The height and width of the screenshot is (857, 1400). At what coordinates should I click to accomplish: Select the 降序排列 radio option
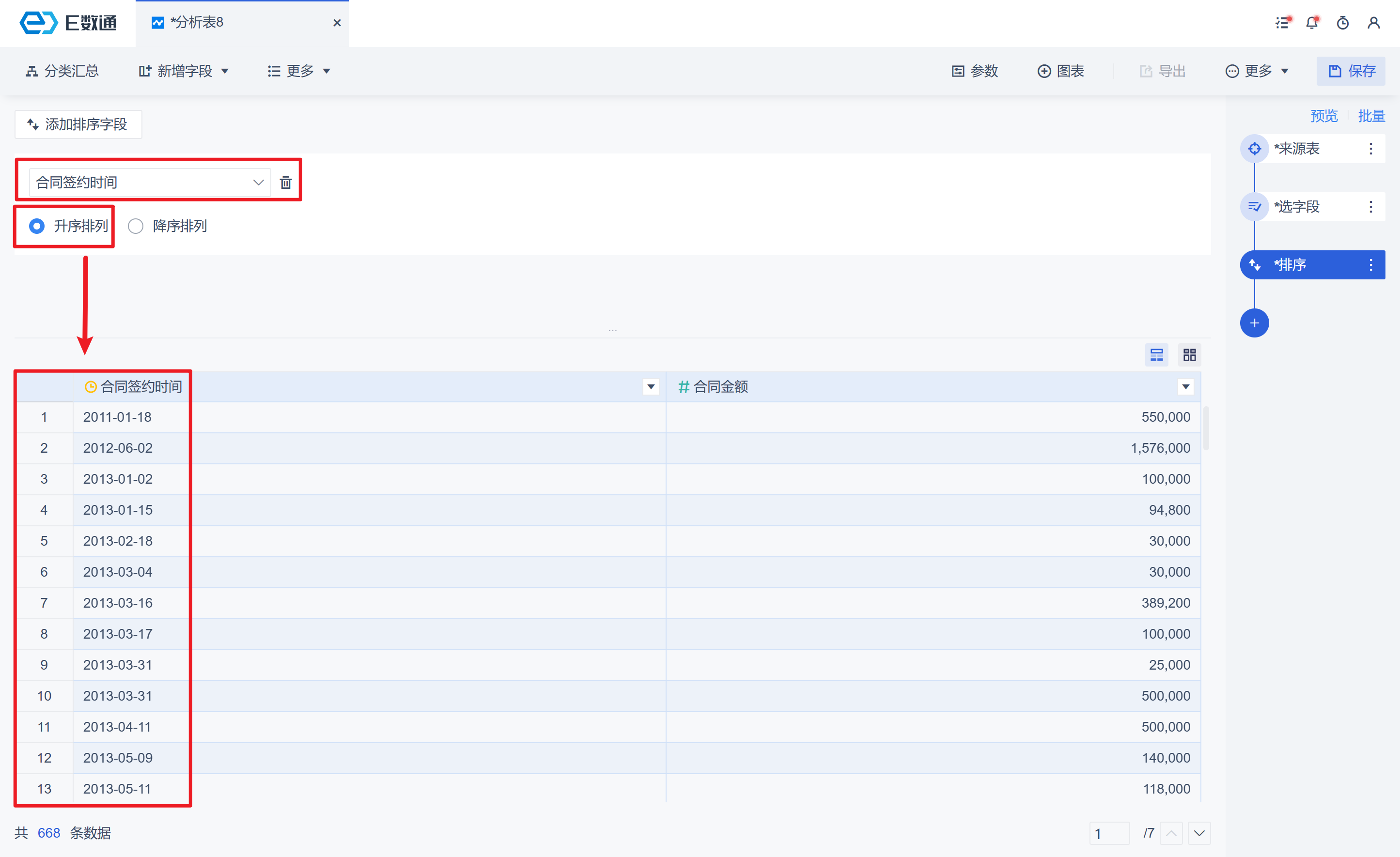point(136,226)
